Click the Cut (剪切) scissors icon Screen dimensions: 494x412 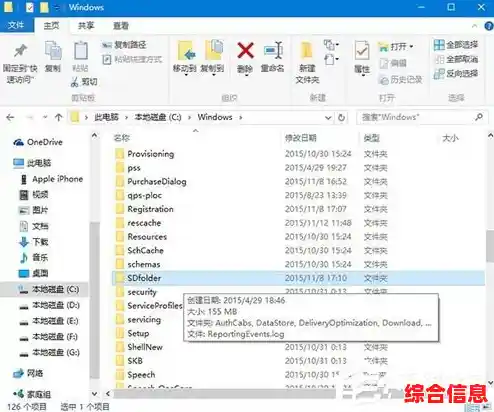click(x=74, y=82)
